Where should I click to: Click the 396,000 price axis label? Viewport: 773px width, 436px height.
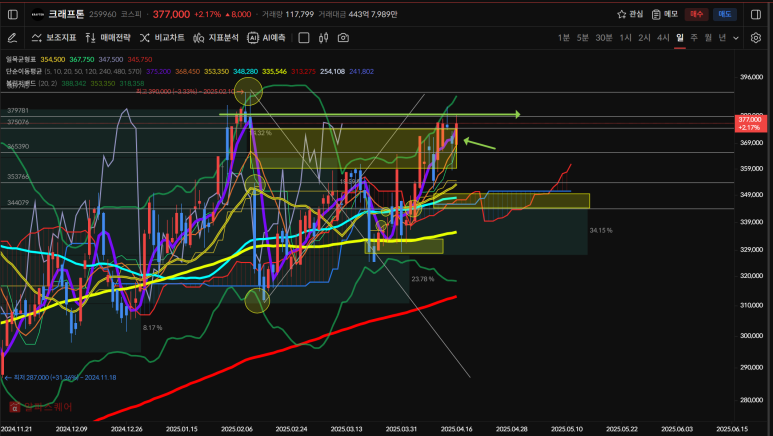[x=751, y=77]
